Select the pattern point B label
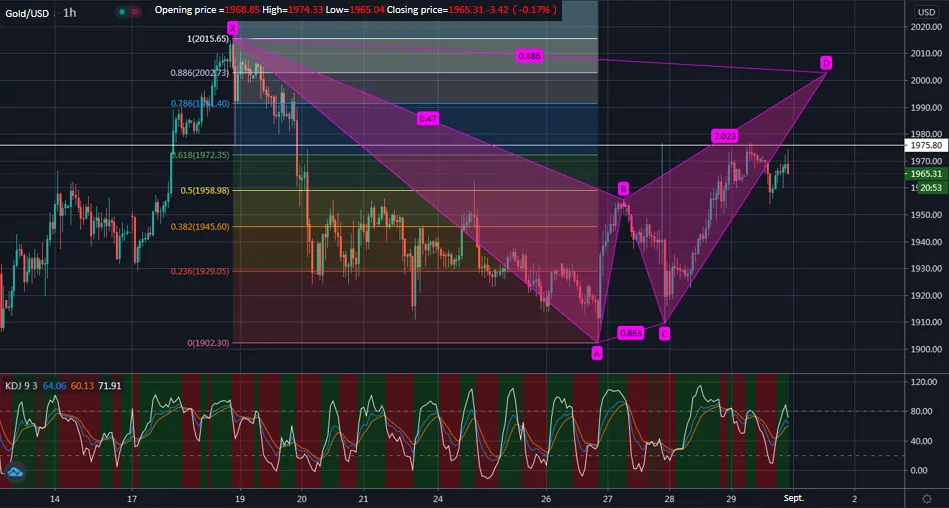This screenshot has height=508, width=949. (623, 190)
